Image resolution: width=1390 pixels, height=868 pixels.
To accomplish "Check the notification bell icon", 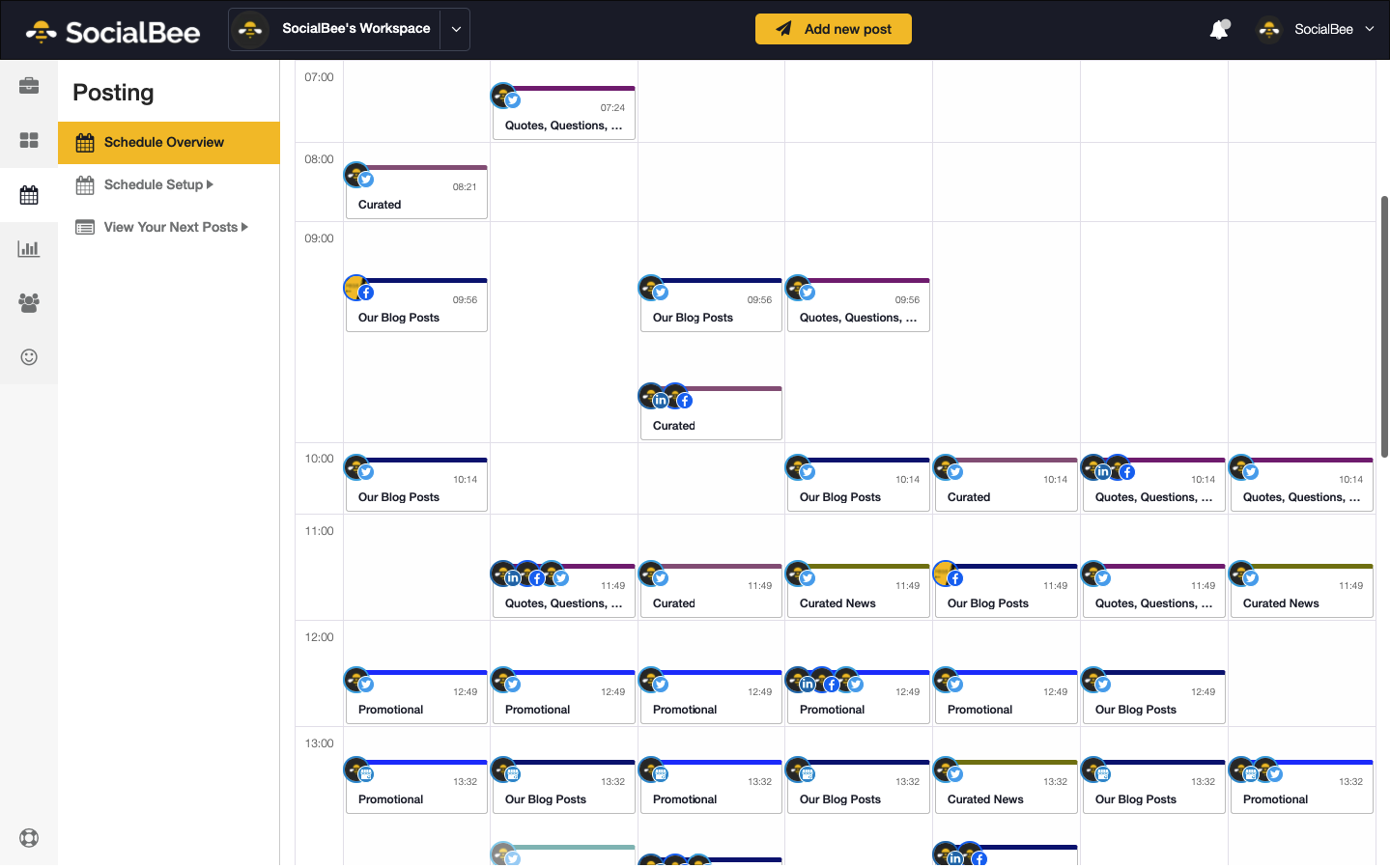I will [1219, 30].
